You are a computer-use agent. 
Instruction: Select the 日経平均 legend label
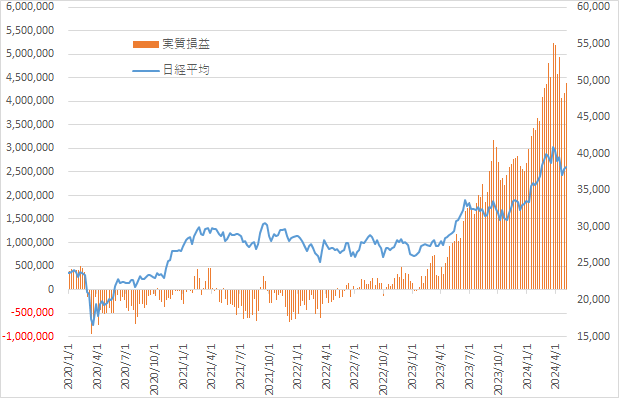click(x=186, y=70)
